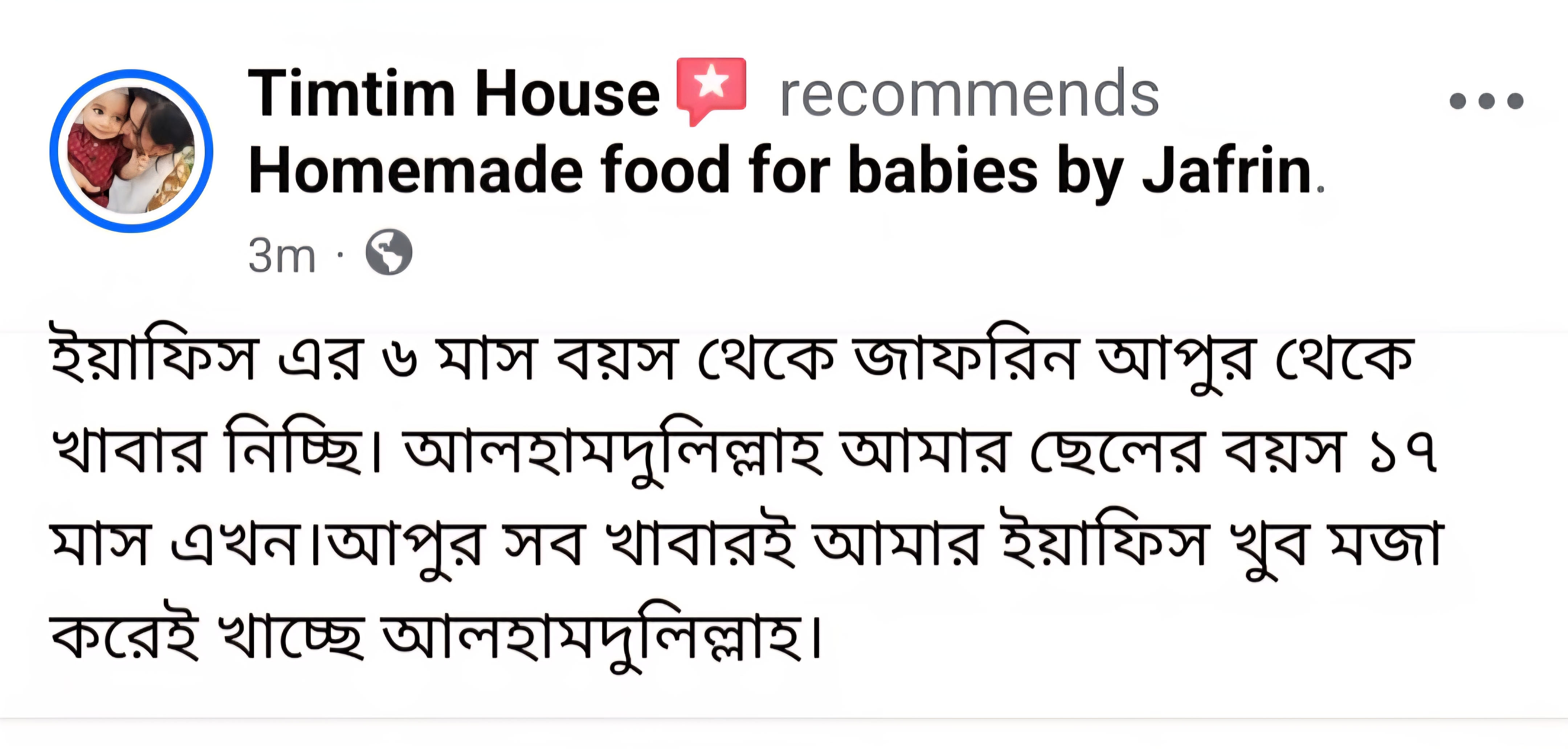1568x749 pixels.
Task: Open Timtim House profile picture
Action: tap(131, 151)
